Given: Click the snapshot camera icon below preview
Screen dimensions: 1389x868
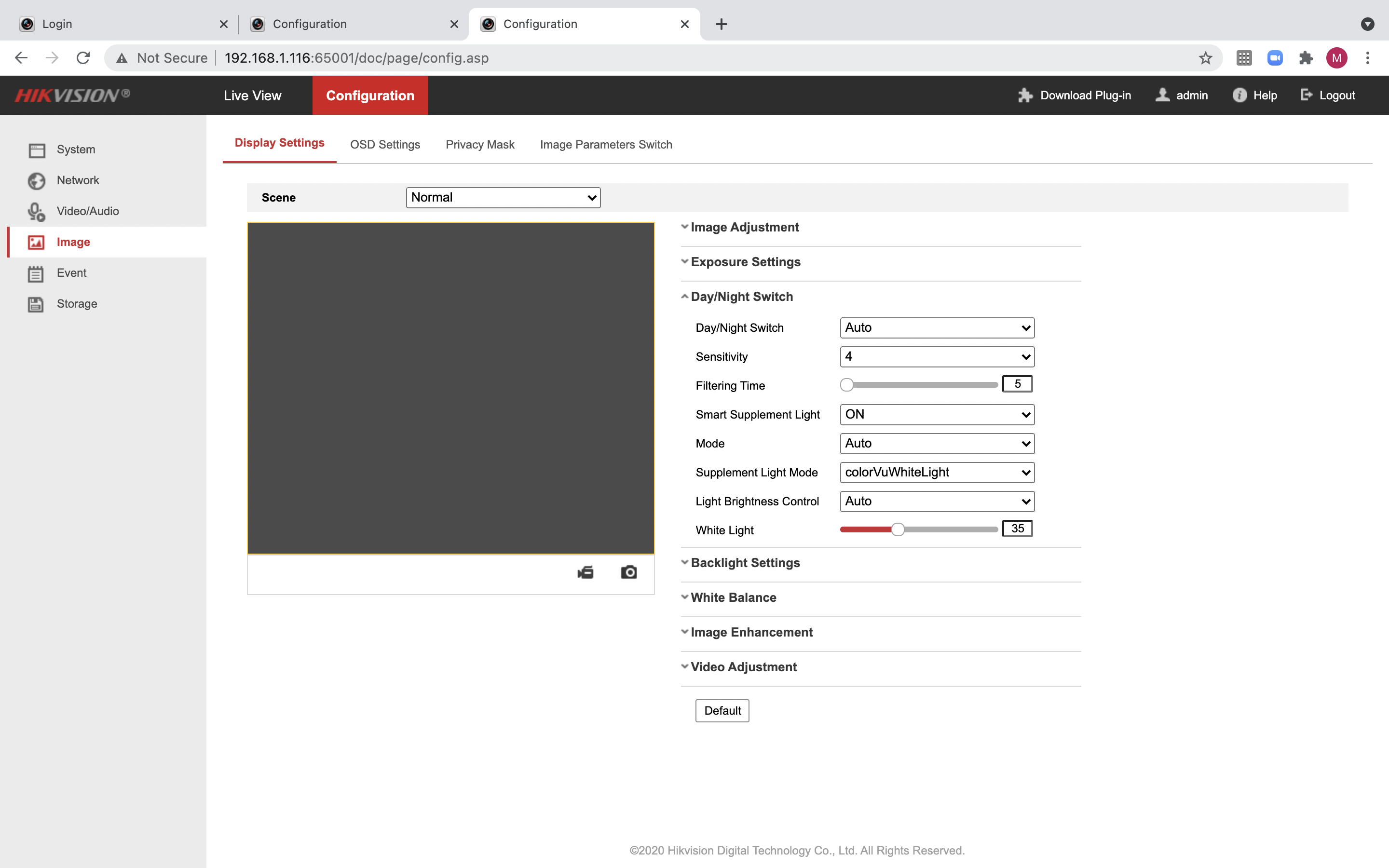Looking at the screenshot, I should click(628, 572).
